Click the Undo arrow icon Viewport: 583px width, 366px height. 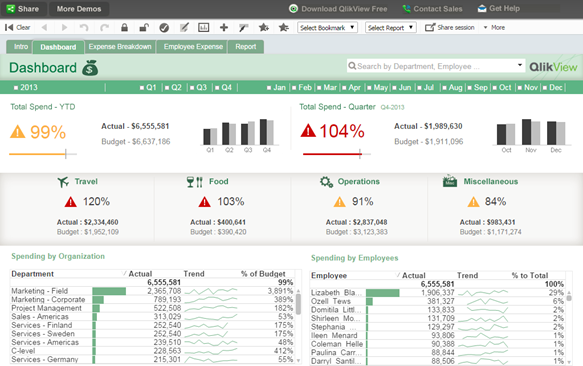point(84,28)
